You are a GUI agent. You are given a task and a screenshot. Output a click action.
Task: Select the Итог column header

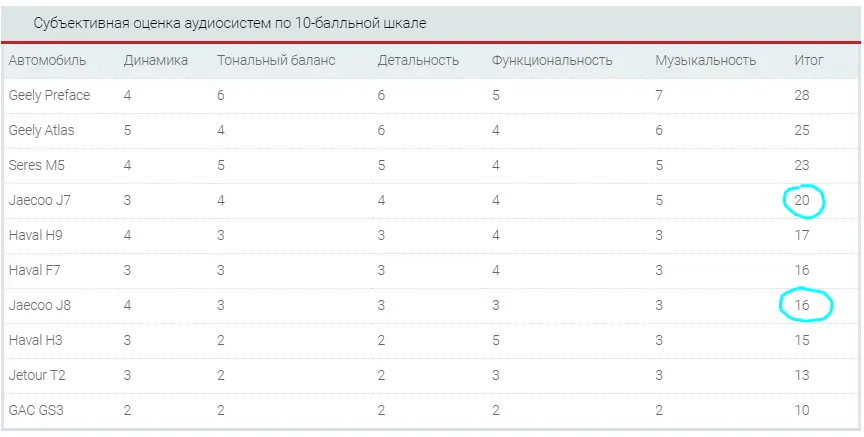coord(808,60)
